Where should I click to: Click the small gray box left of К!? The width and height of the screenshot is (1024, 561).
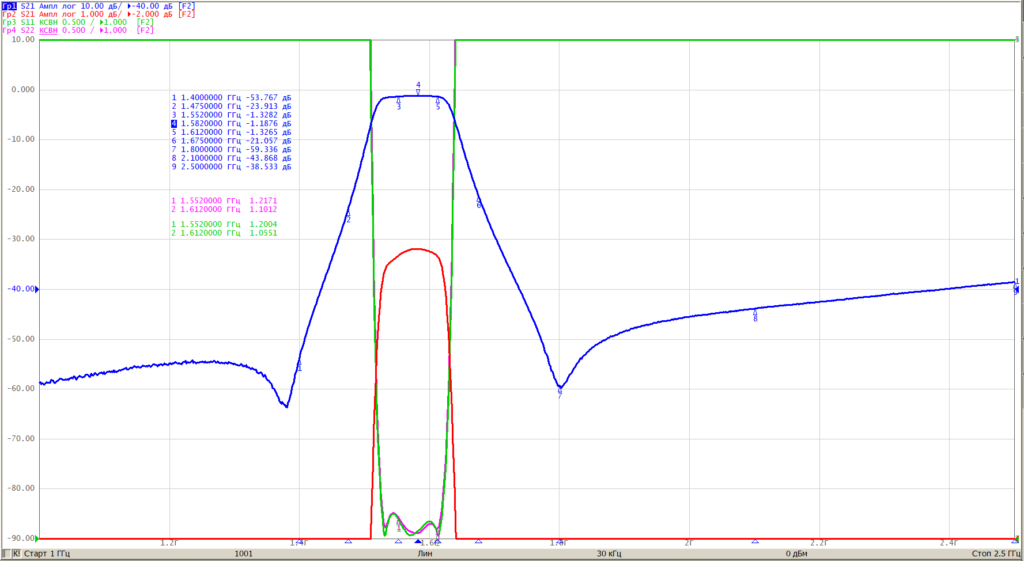(x=6, y=554)
